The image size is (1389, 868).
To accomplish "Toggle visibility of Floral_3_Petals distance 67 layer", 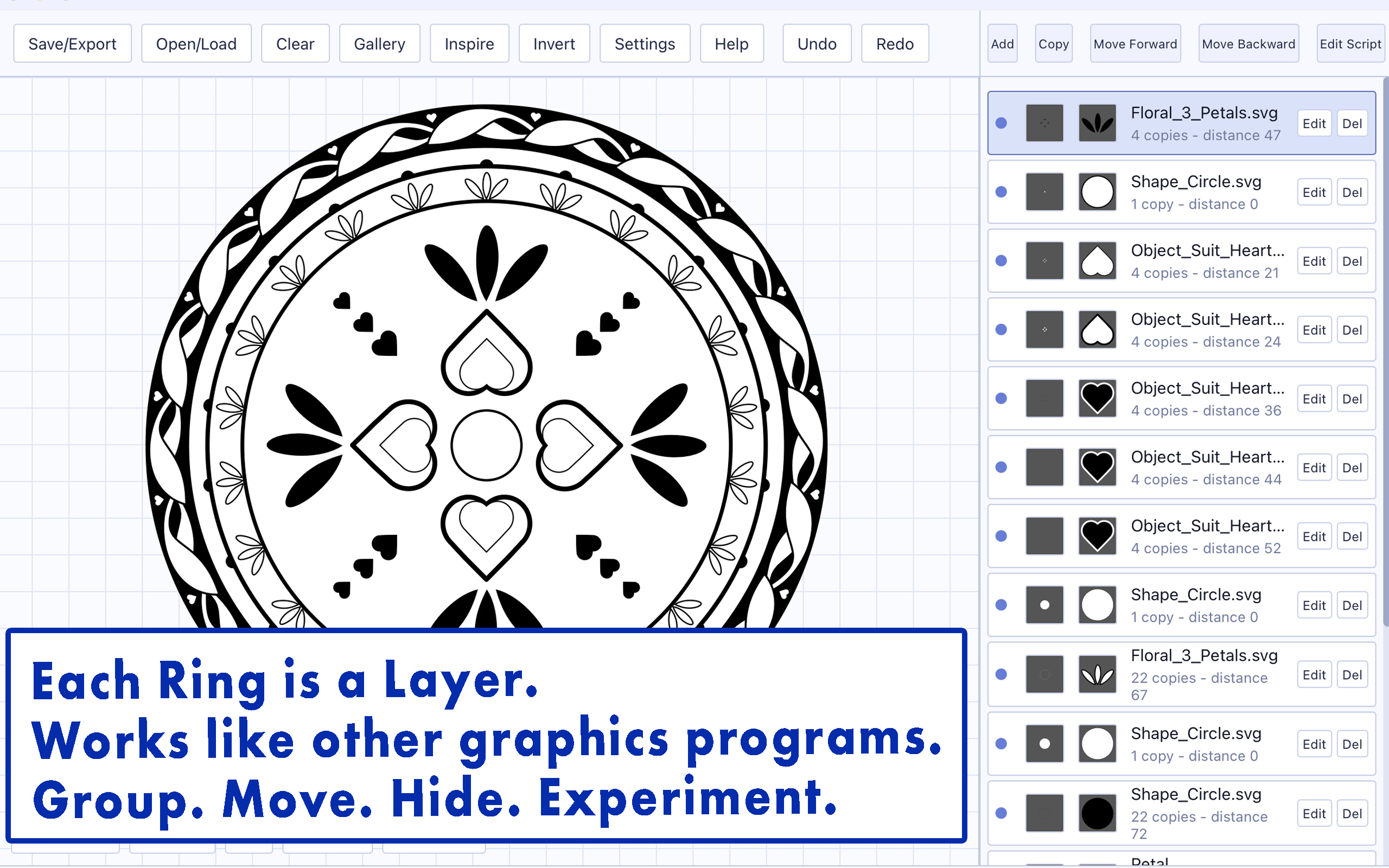I will click(x=1001, y=674).
